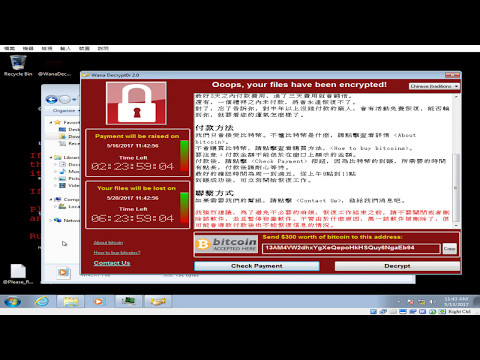Open the 說明 menu in VirtualBox menu bar
Viewport: 480px width, 360px height.
pos(103,48)
